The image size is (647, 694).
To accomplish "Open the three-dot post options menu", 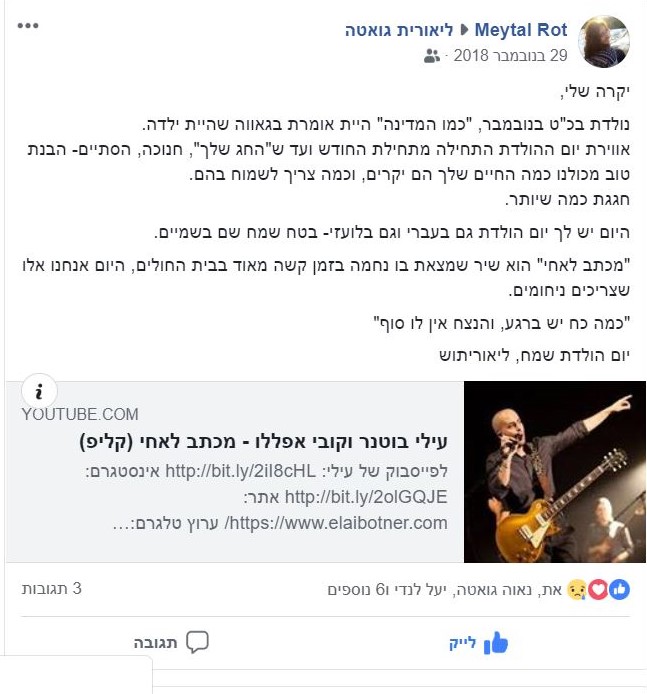I will click(x=28, y=26).
